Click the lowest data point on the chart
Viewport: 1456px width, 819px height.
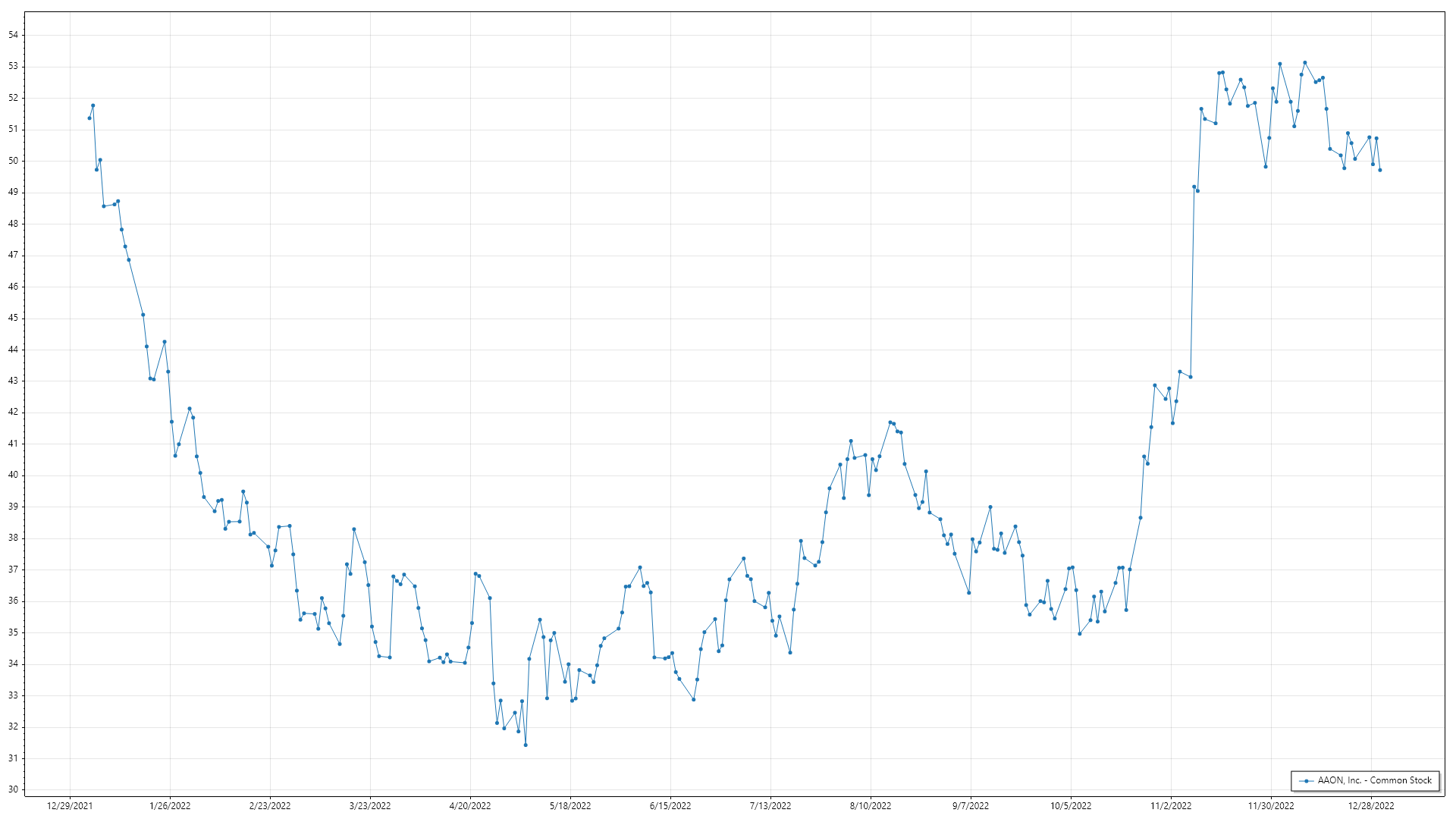click(x=526, y=745)
